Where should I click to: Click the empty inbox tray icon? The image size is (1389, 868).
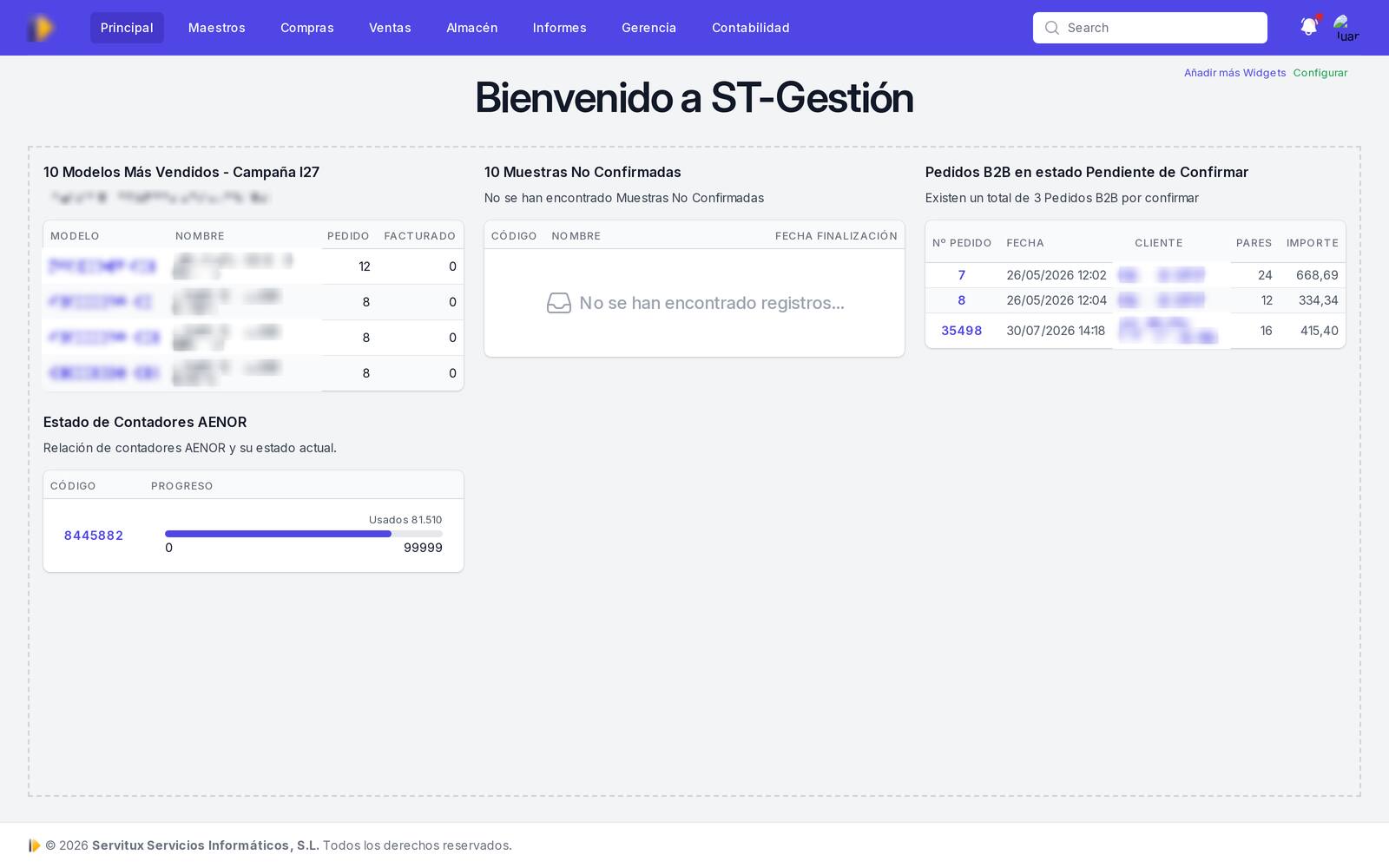point(559,303)
